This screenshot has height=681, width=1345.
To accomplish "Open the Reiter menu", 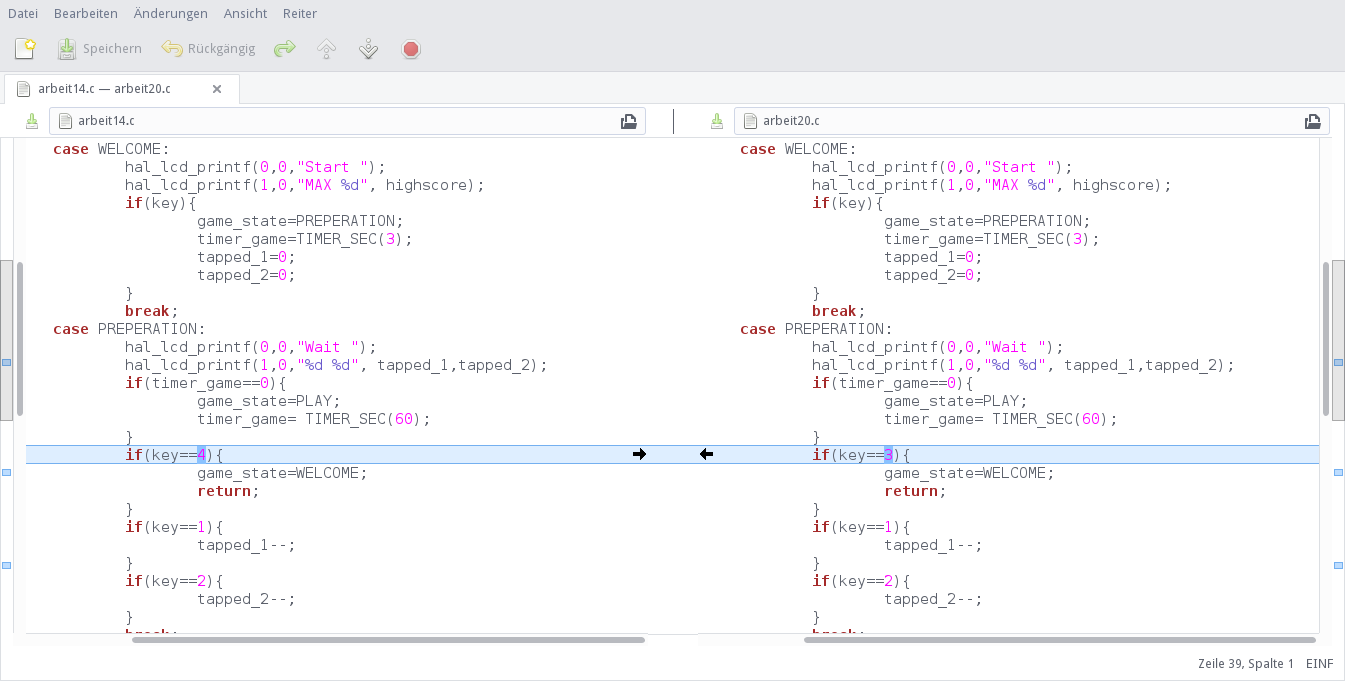I will pyautogui.click(x=300, y=13).
